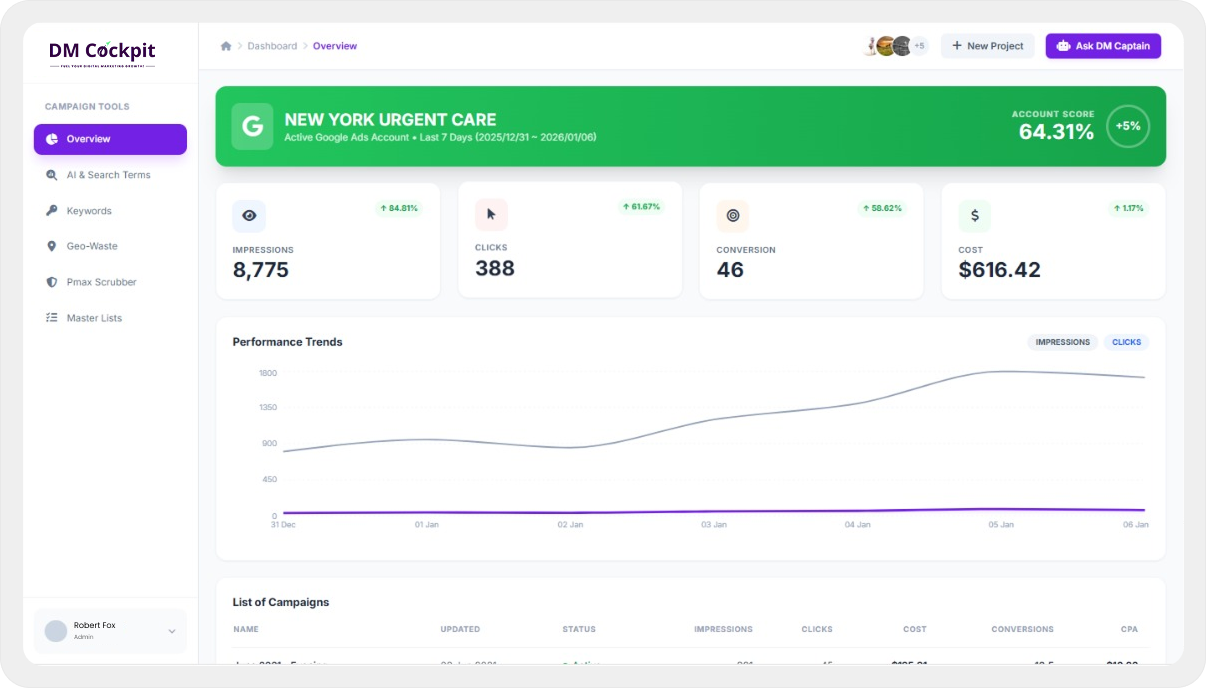The width and height of the screenshot is (1206, 688).
Task: Open the Overview sidebar item
Action: point(110,139)
